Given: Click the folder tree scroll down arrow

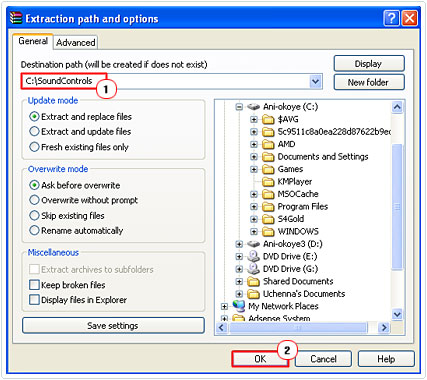Looking at the screenshot, I should [397, 314].
